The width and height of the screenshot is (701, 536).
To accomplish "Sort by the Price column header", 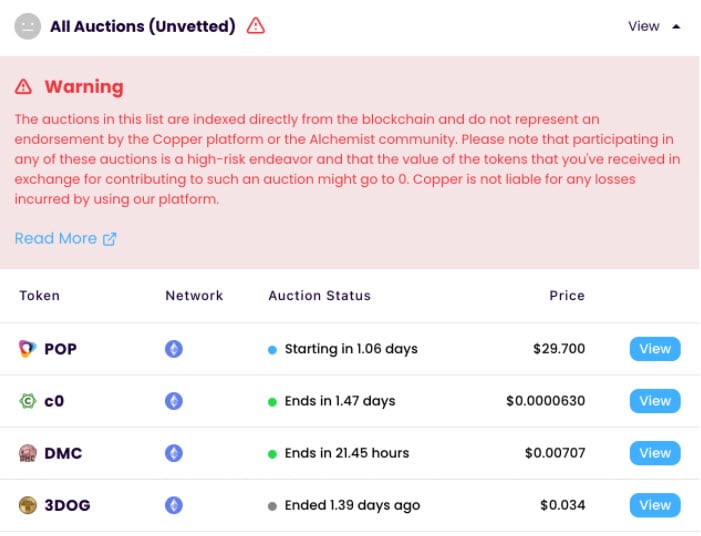I will coord(566,295).
